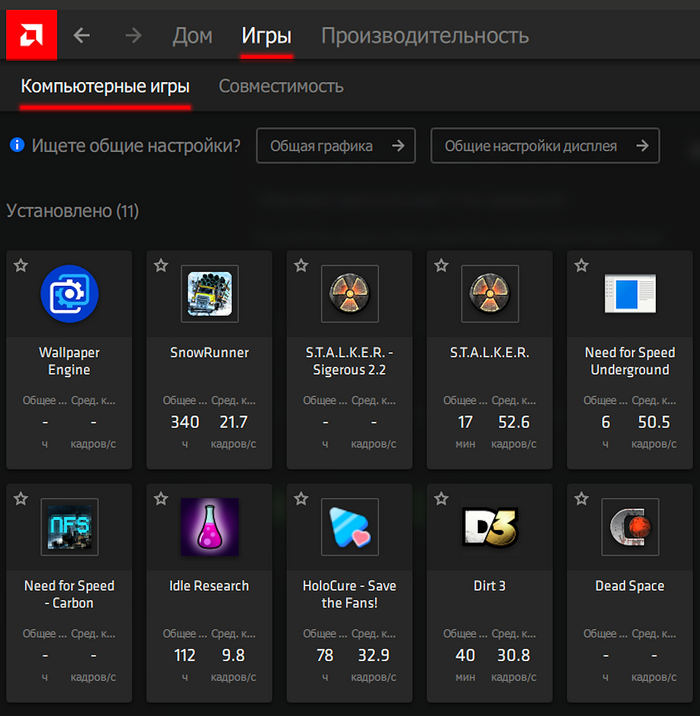Viewport: 700px width, 716px height.
Task: Click the AMD logo icon
Action: point(31,36)
